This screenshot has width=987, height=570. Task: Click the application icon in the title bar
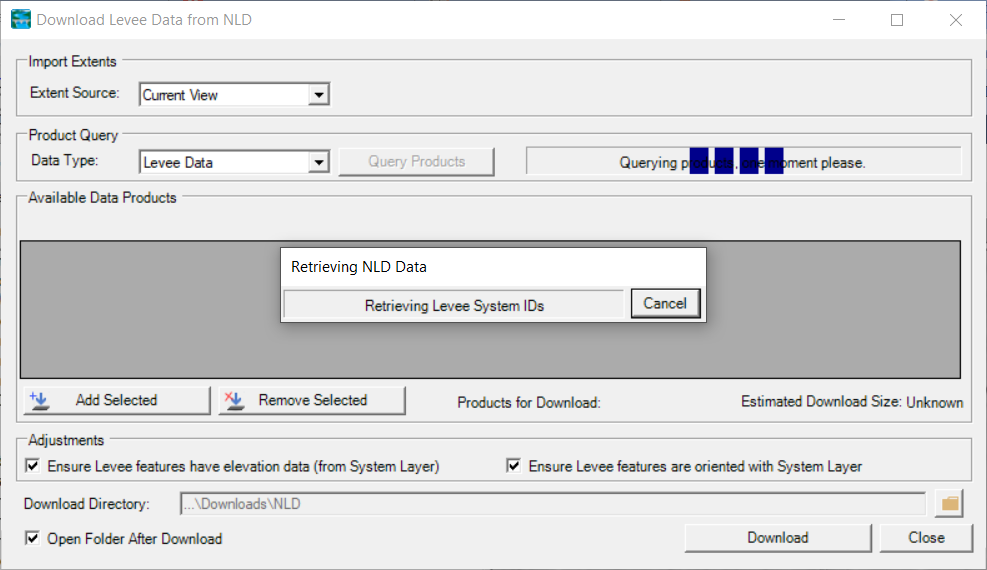pyautogui.click(x=20, y=20)
